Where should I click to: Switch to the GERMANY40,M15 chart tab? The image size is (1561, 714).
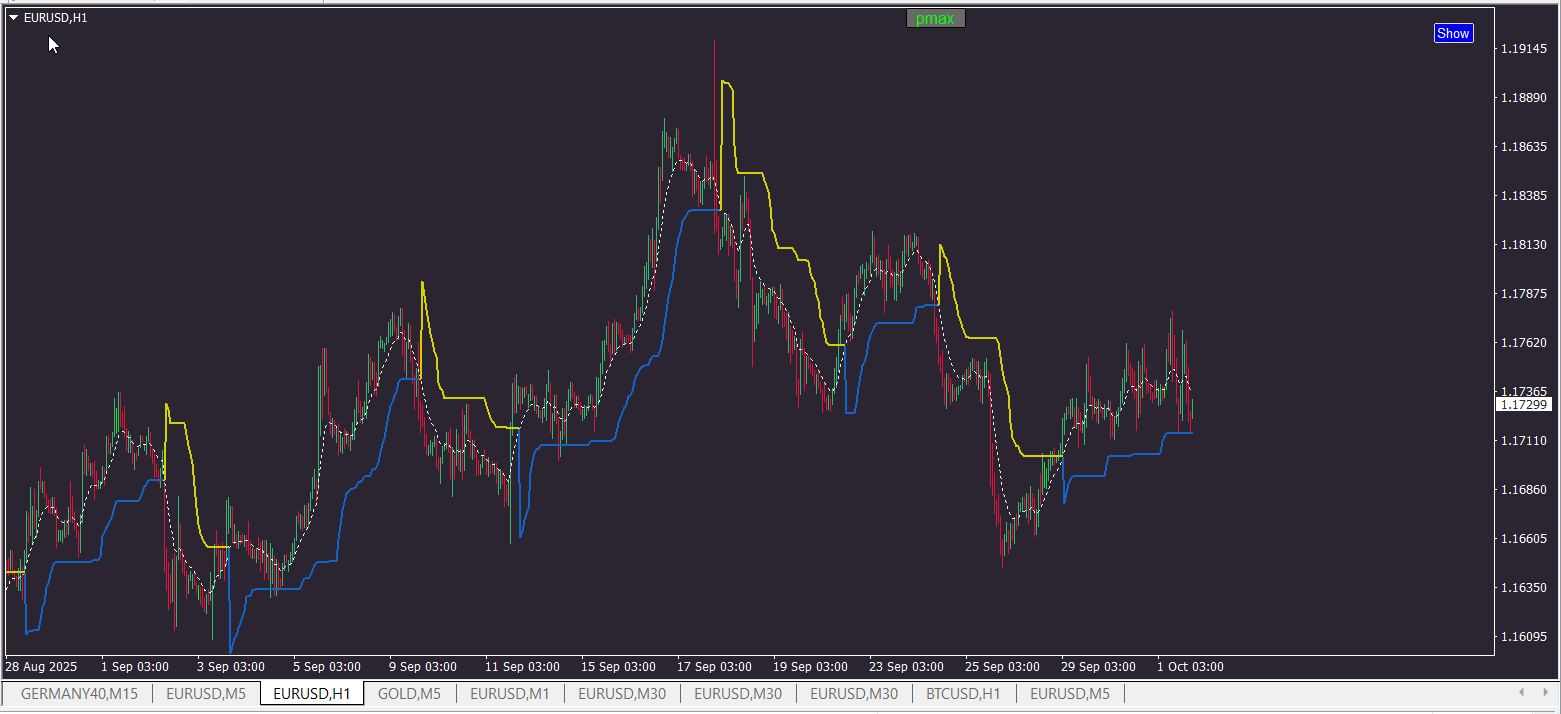click(x=79, y=693)
